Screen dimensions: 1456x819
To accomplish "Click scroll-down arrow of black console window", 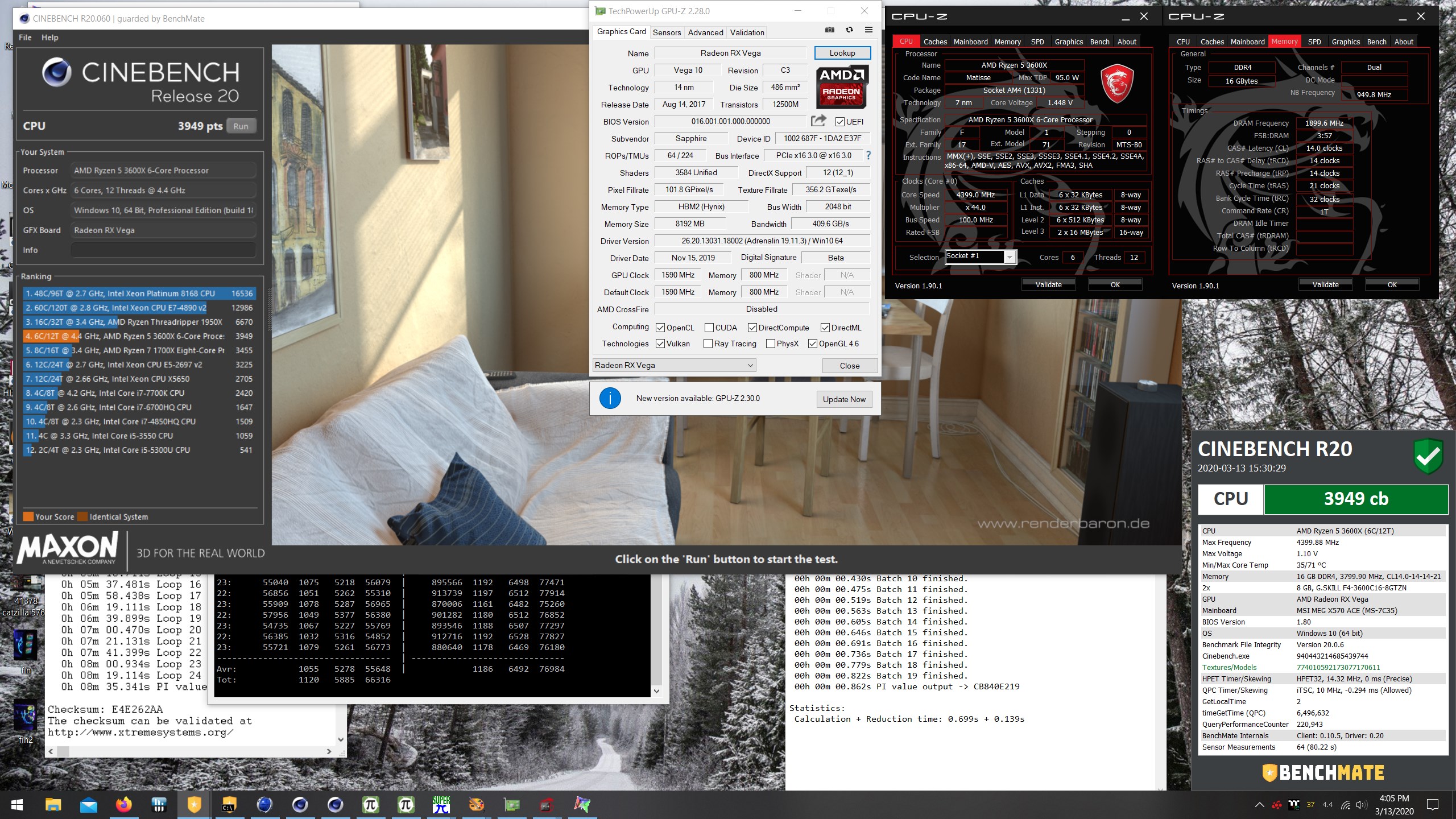I will tap(656, 691).
